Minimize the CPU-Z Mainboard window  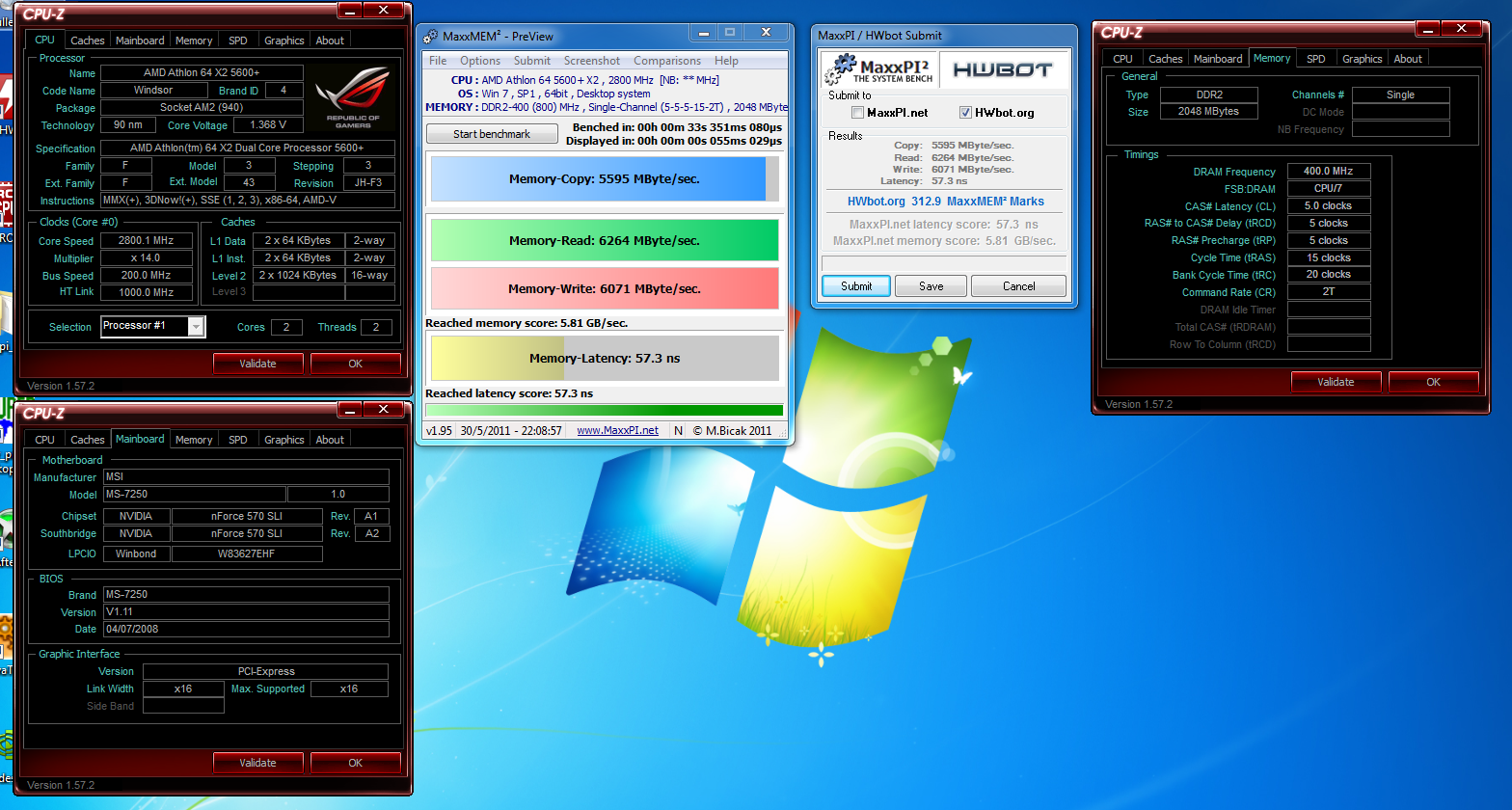coord(350,410)
